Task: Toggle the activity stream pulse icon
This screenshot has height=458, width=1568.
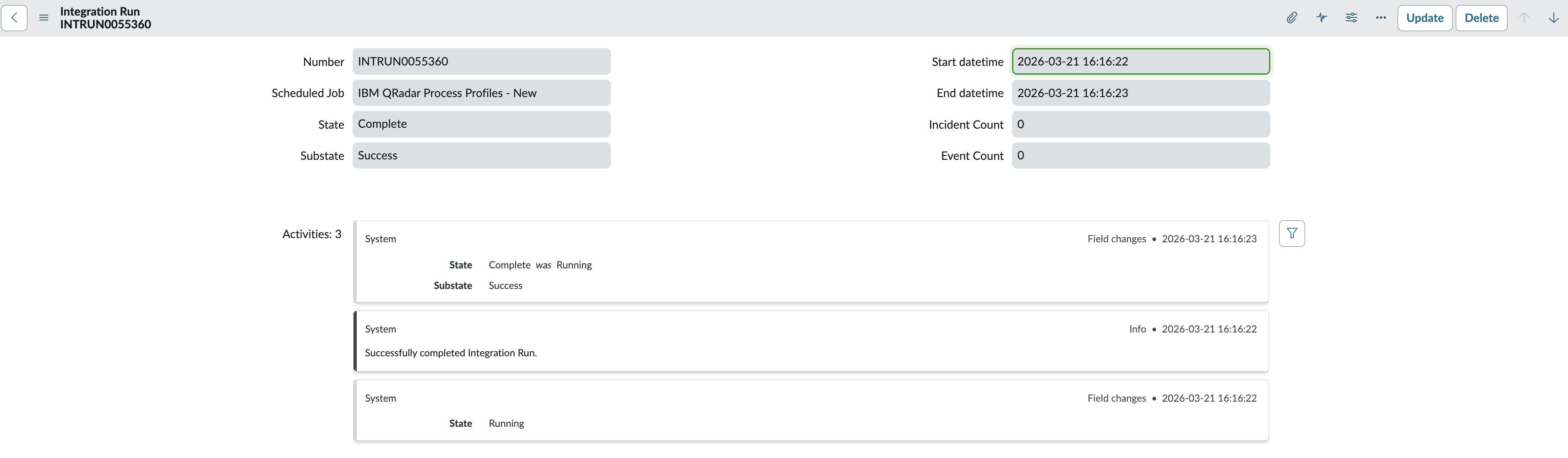Action: pos(1321,18)
